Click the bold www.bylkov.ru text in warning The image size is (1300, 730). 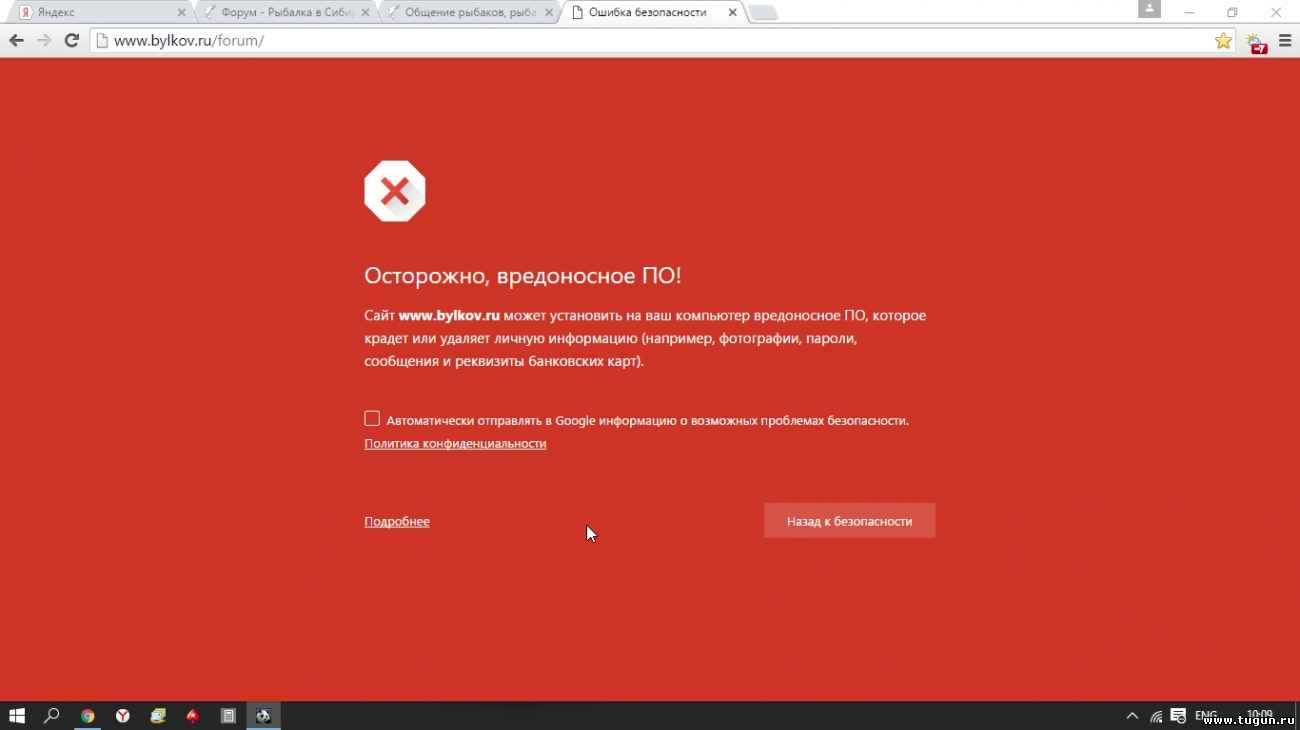(449, 316)
